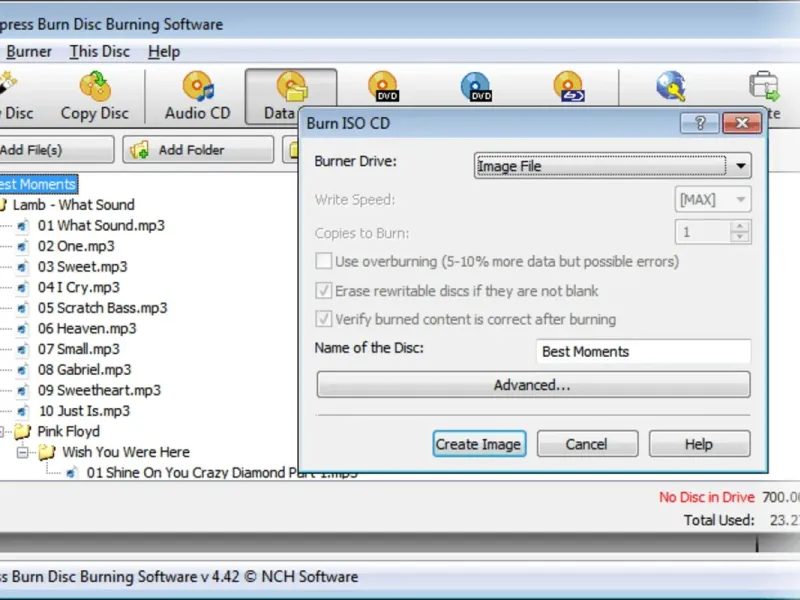
Task: Select the 05 Scratch Bass.mp3 file name
Action: tap(103, 308)
